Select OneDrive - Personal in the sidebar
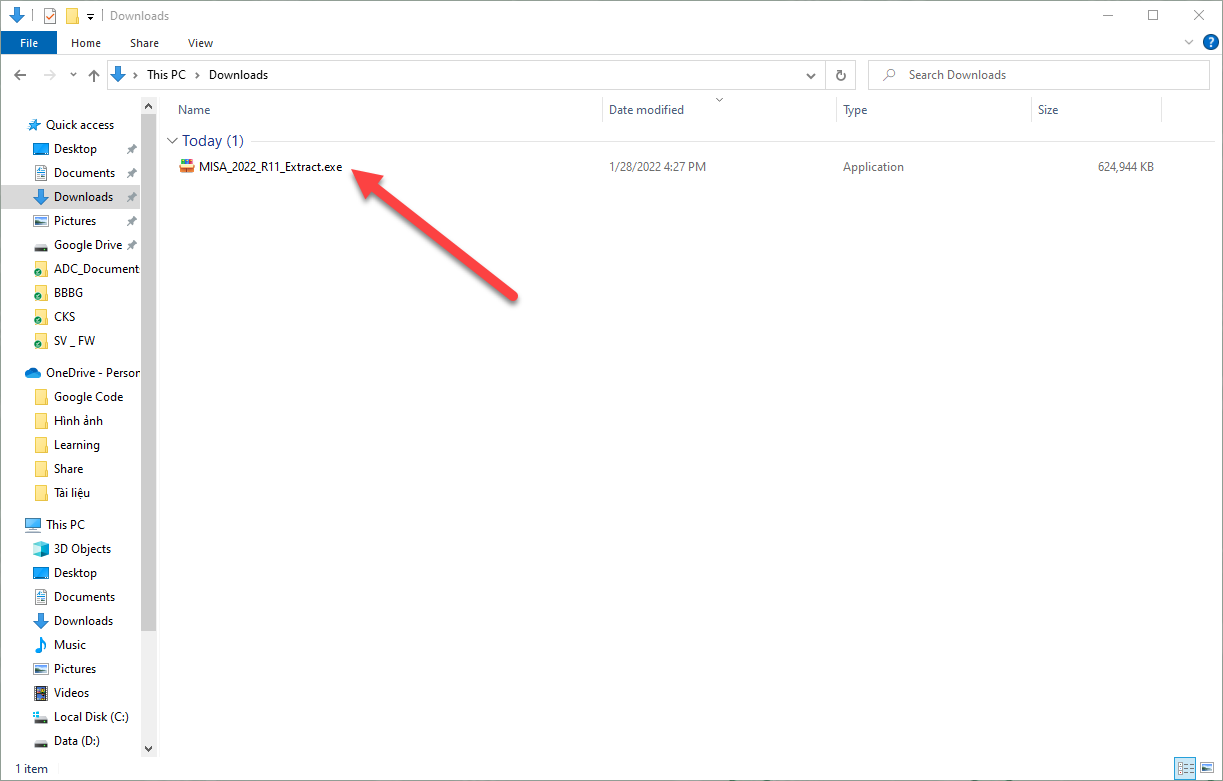Image resolution: width=1223 pixels, height=781 pixels. click(x=93, y=373)
